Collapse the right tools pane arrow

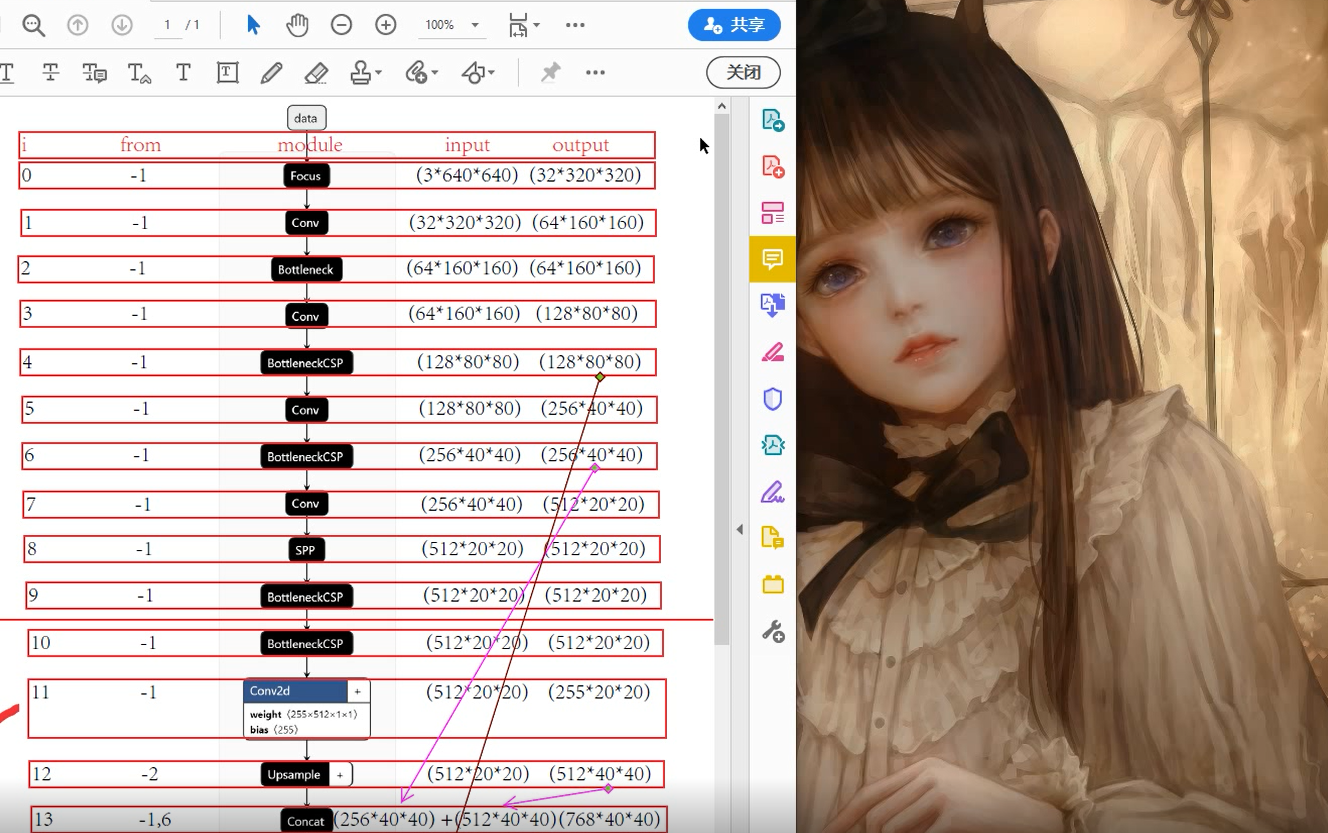740,529
